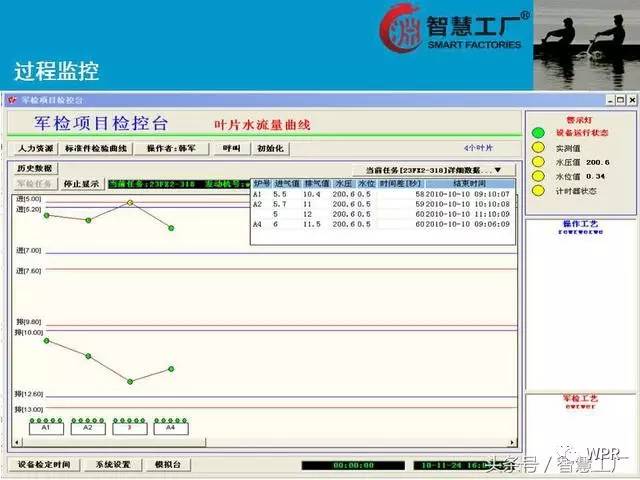Click the yellow 实测值 indicator light
The image size is (640, 480).
click(537, 146)
